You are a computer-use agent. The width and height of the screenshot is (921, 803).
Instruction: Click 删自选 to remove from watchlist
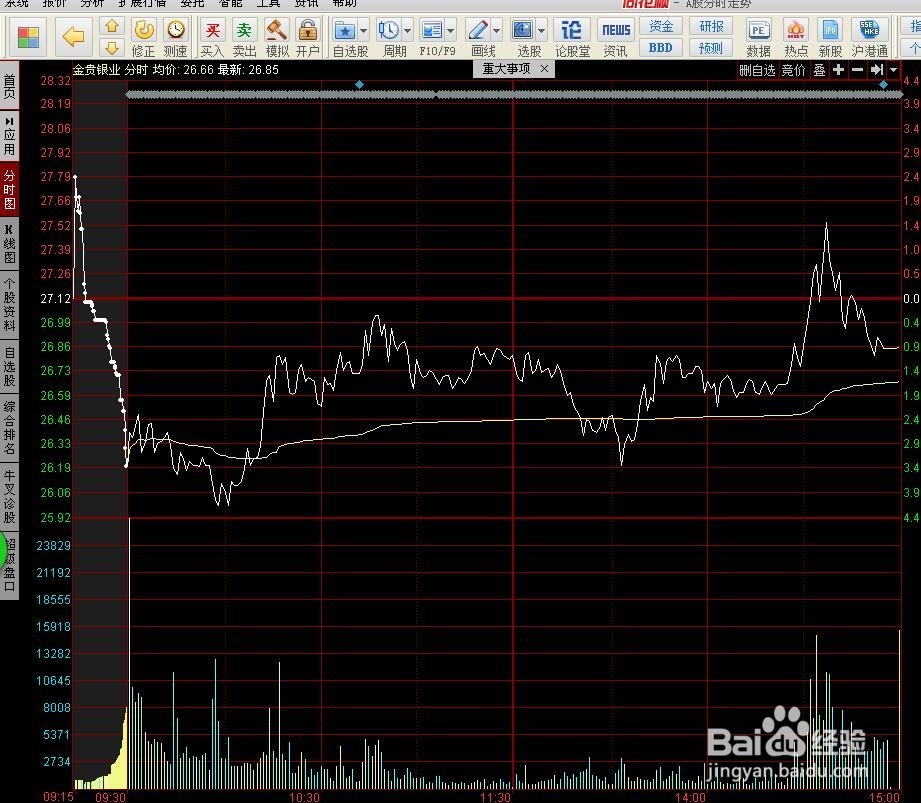point(757,70)
